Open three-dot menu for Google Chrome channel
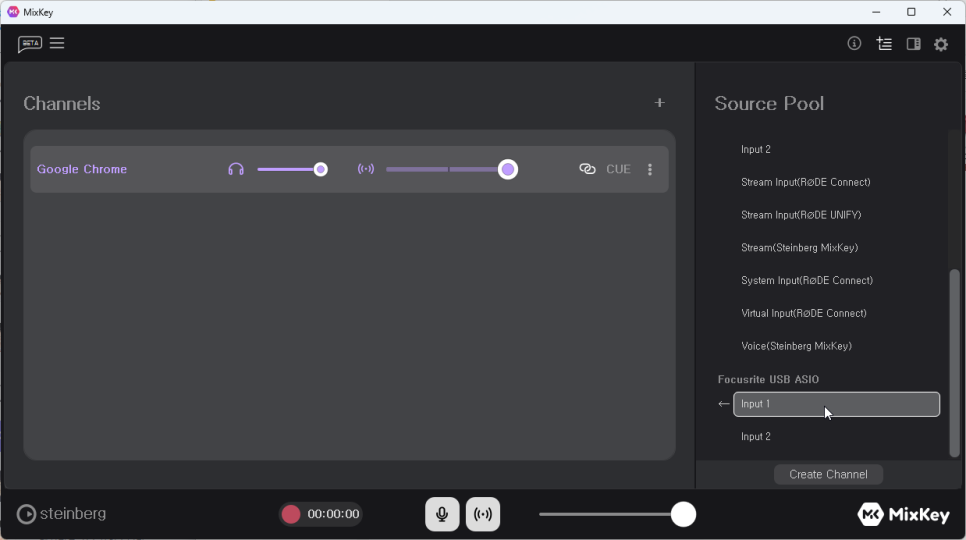Screen dimensions: 966x540 coord(650,169)
